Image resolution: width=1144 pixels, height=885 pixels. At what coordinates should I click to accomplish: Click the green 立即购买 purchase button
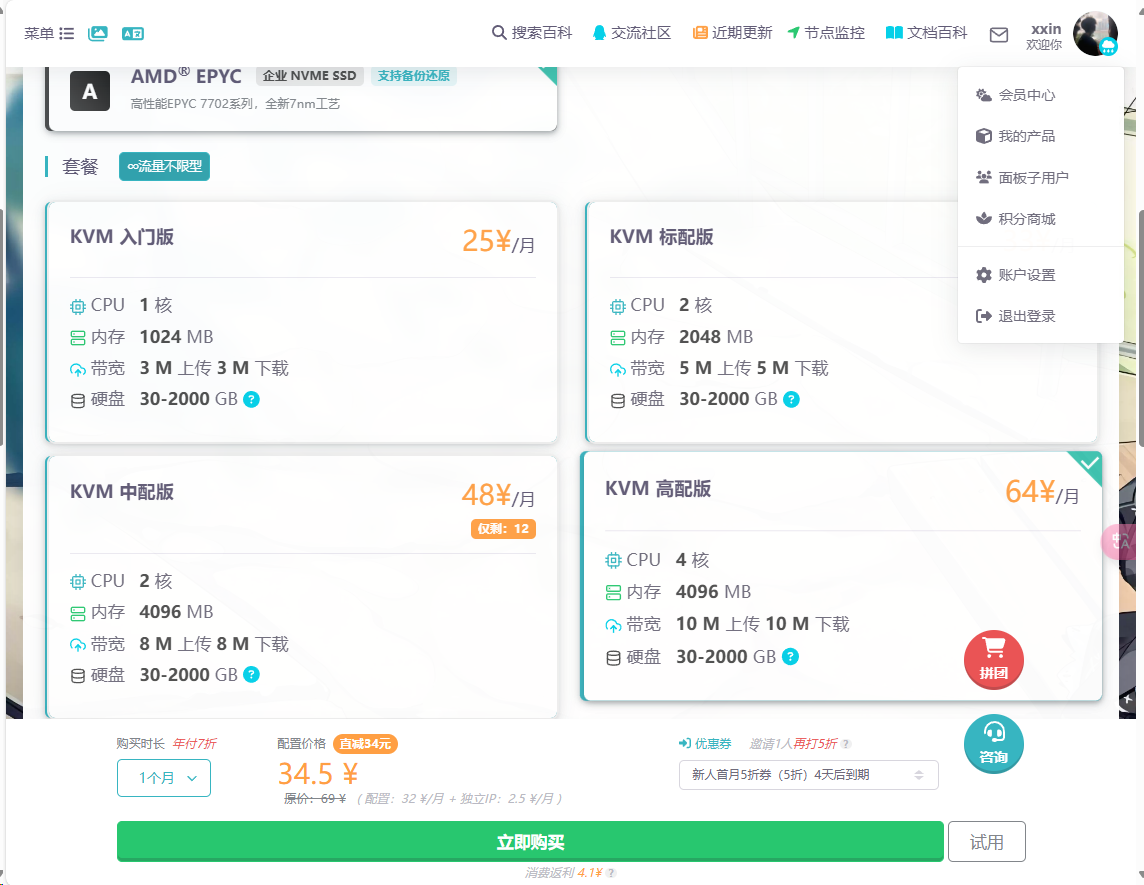(531, 841)
